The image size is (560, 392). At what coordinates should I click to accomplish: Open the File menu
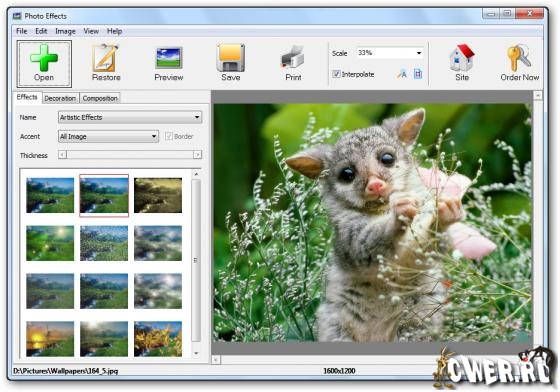[22, 31]
